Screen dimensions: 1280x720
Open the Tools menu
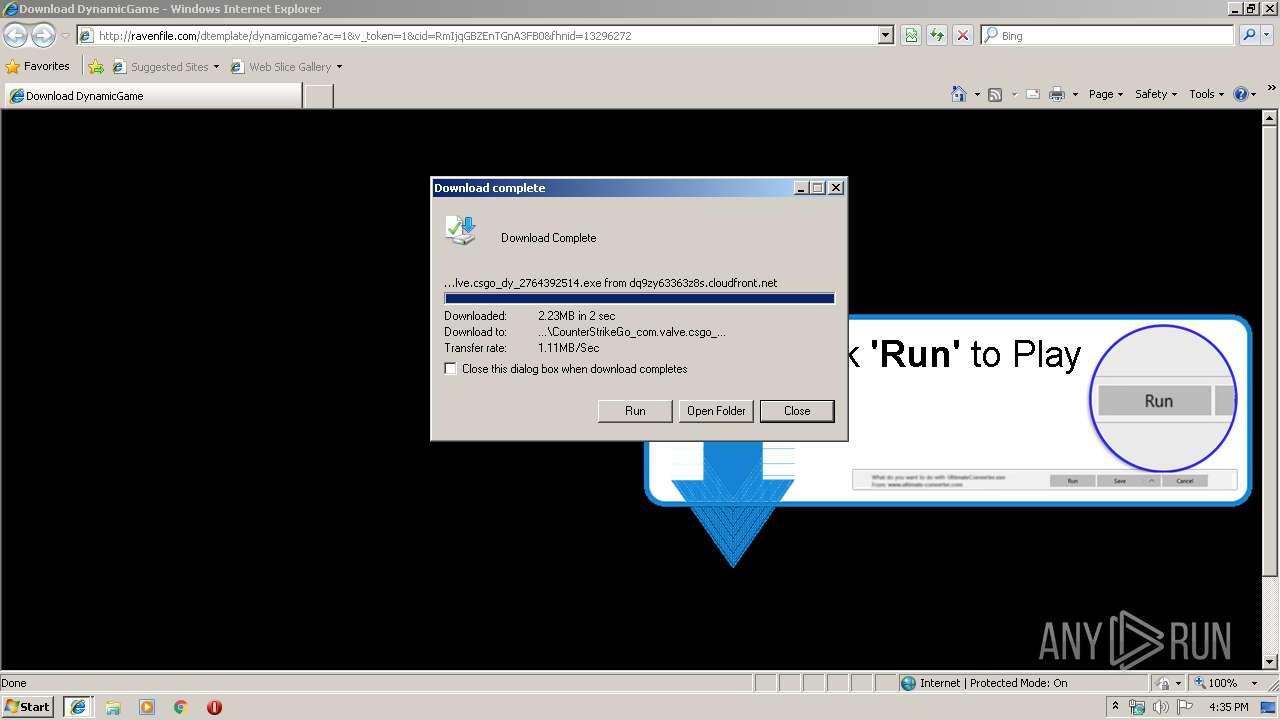(1207, 94)
